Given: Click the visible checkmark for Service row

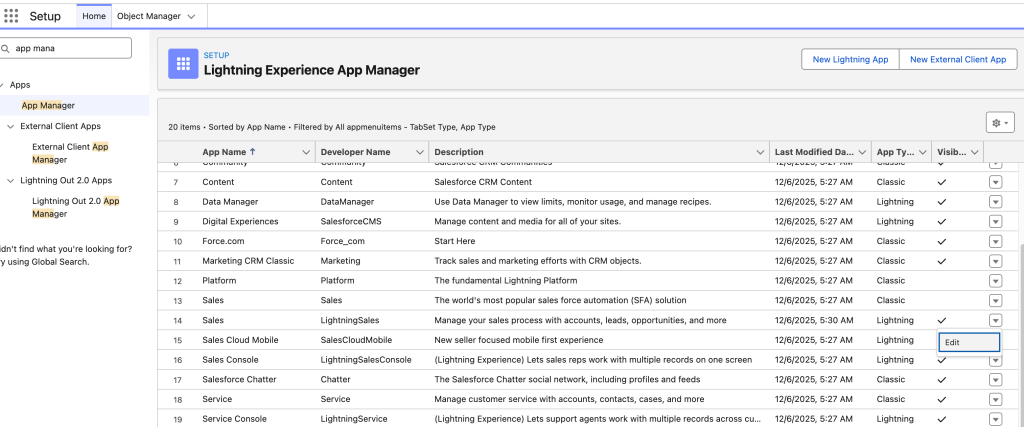Looking at the screenshot, I should pyautogui.click(x=942, y=399).
